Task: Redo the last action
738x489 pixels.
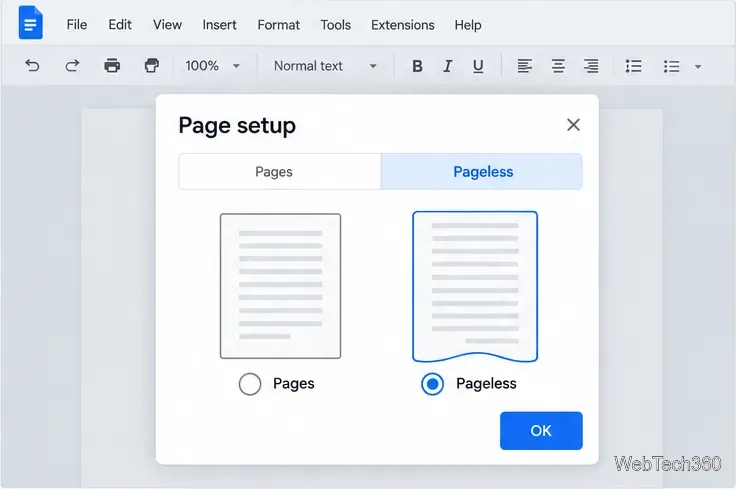Action: pos(72,65)
